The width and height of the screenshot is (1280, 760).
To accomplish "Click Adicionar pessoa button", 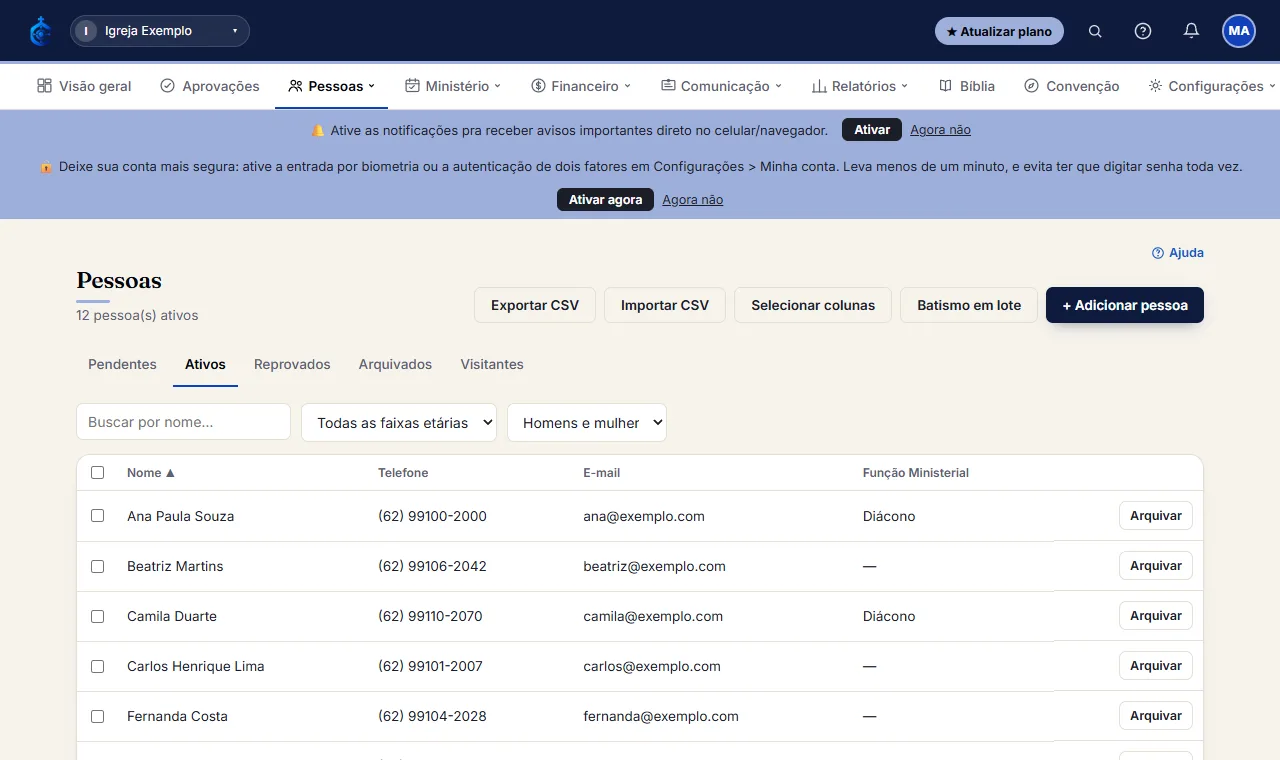I will [x=1125, y=305].
